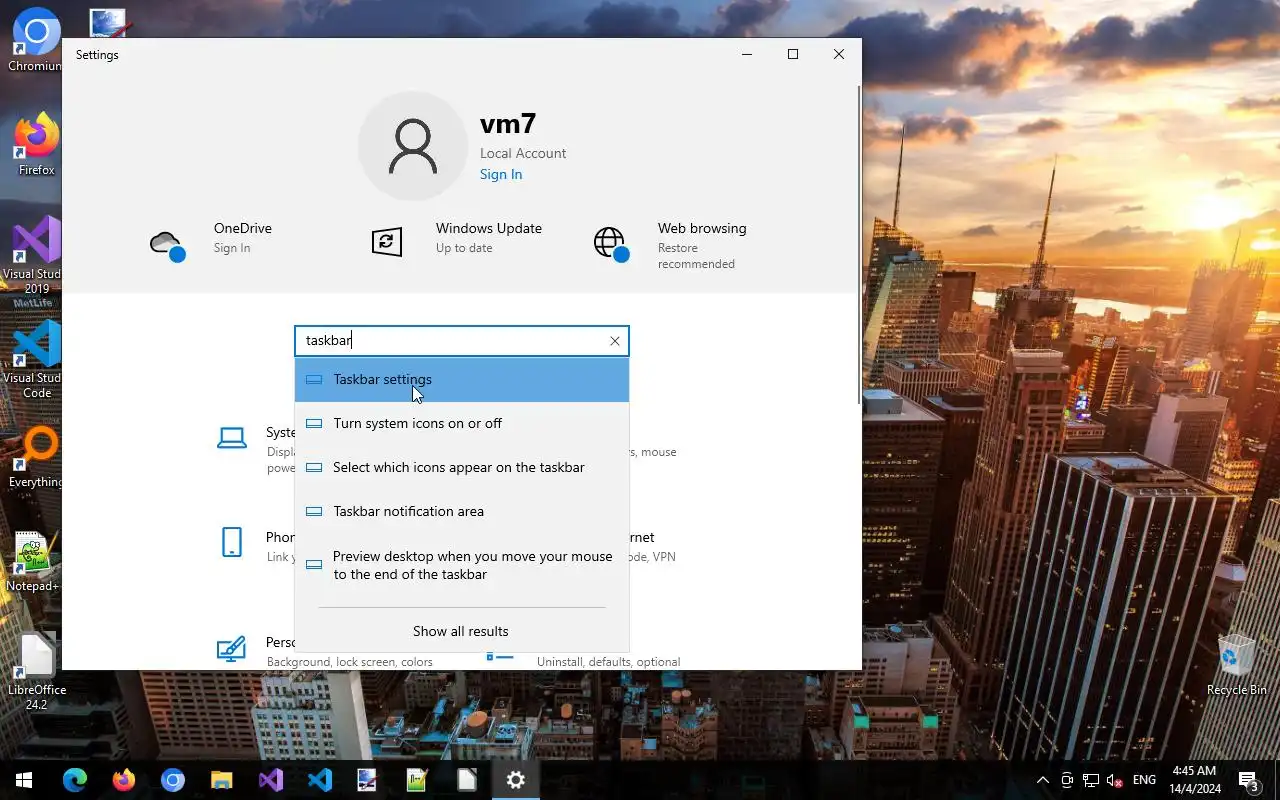Click the Web browsing globe icon
1280x800 pixels.
610,243
